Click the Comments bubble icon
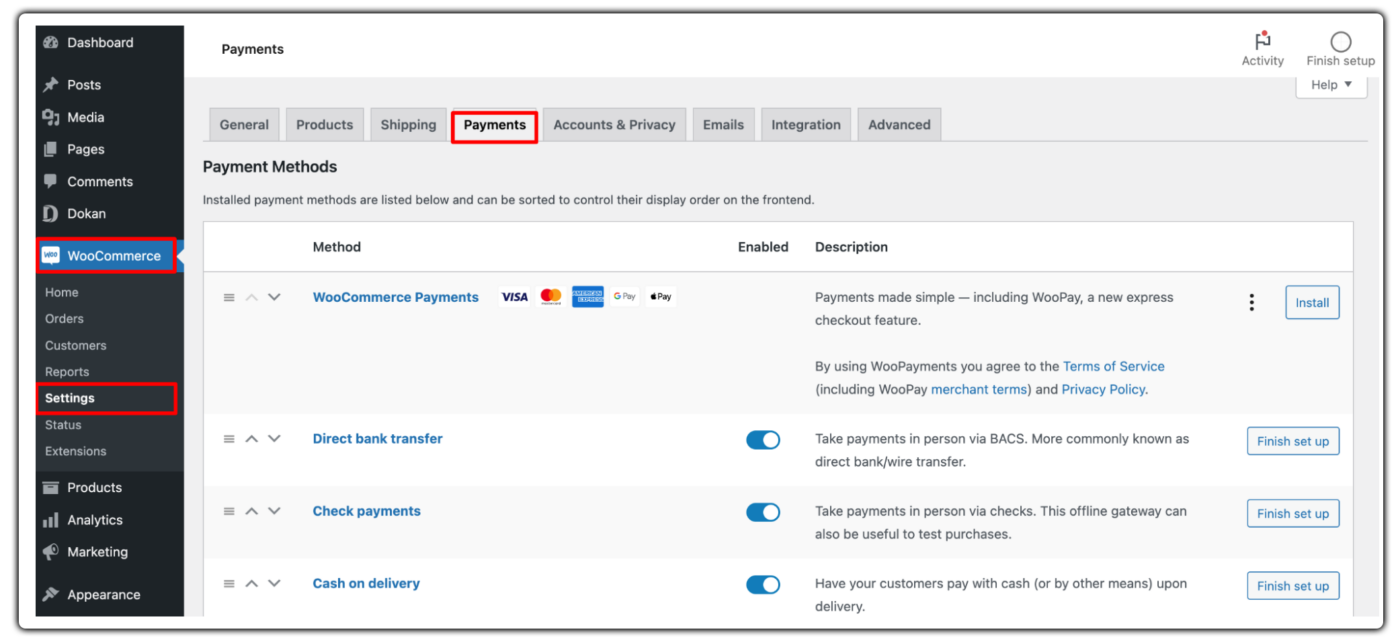Viewport: 1400px width, 640px height. pos(51,181)
